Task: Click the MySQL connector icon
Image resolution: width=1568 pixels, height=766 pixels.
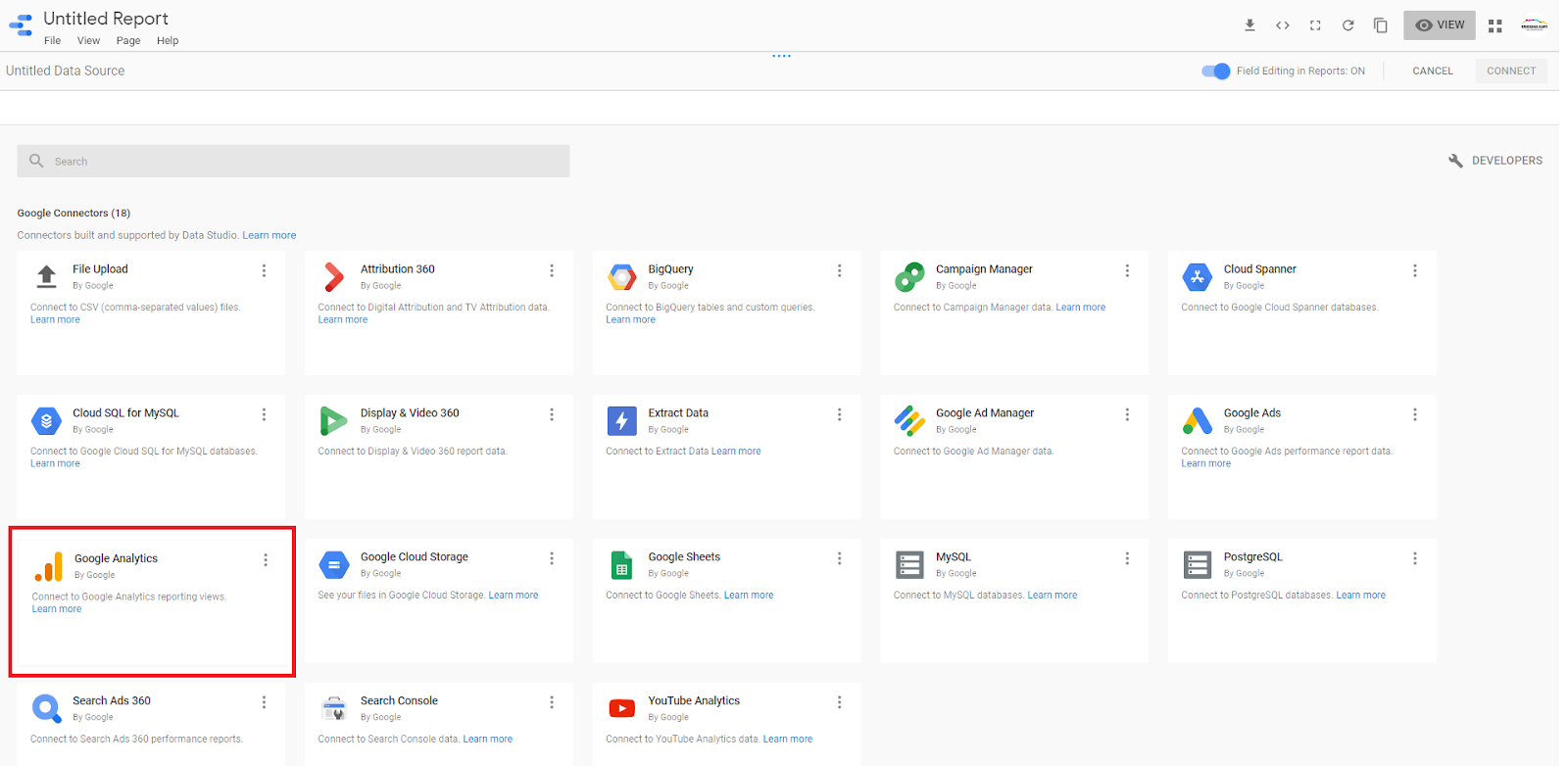Action: coord(909,565)
